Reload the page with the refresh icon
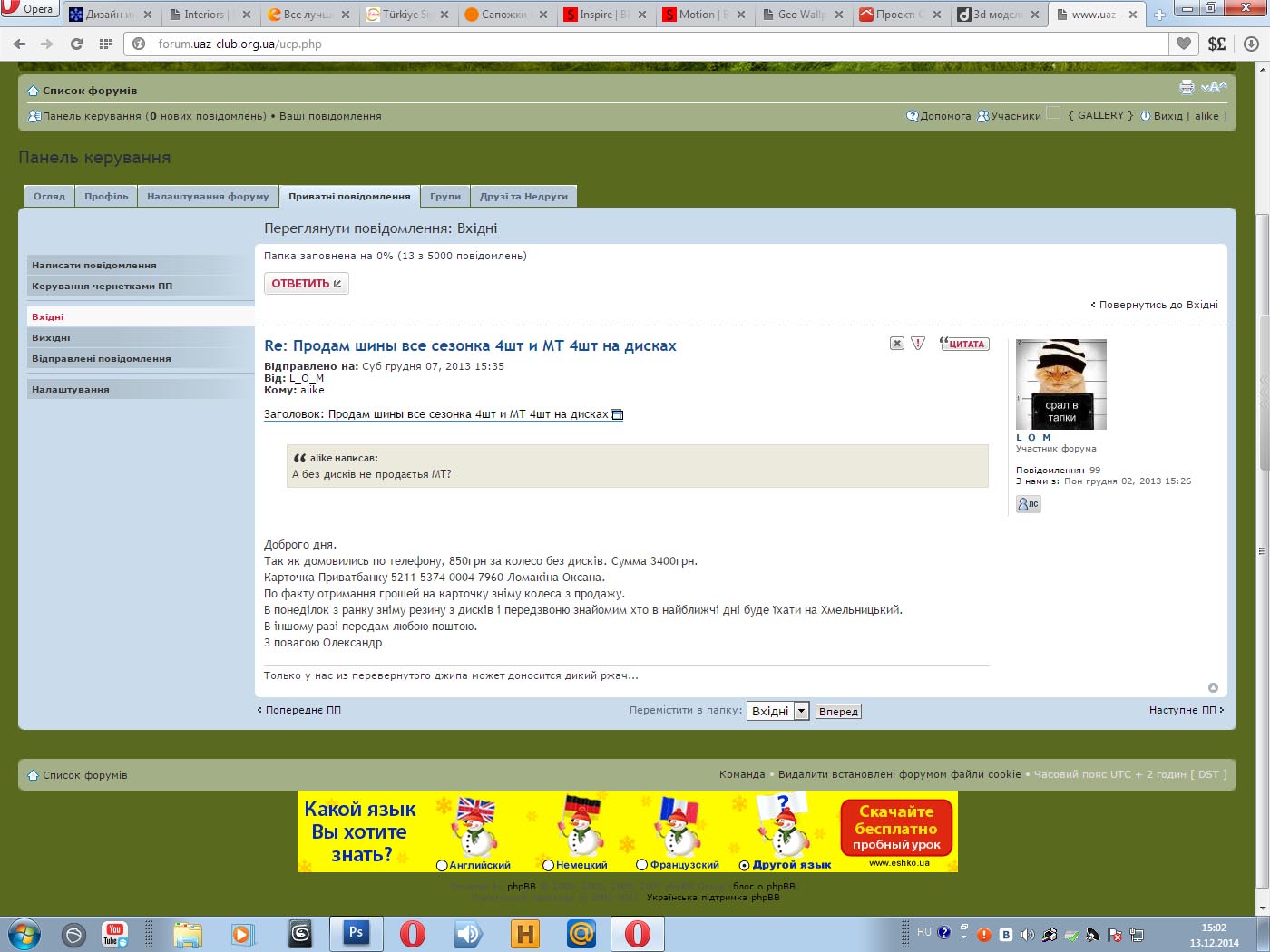The image size is (1270, 952). coord(76,44)
